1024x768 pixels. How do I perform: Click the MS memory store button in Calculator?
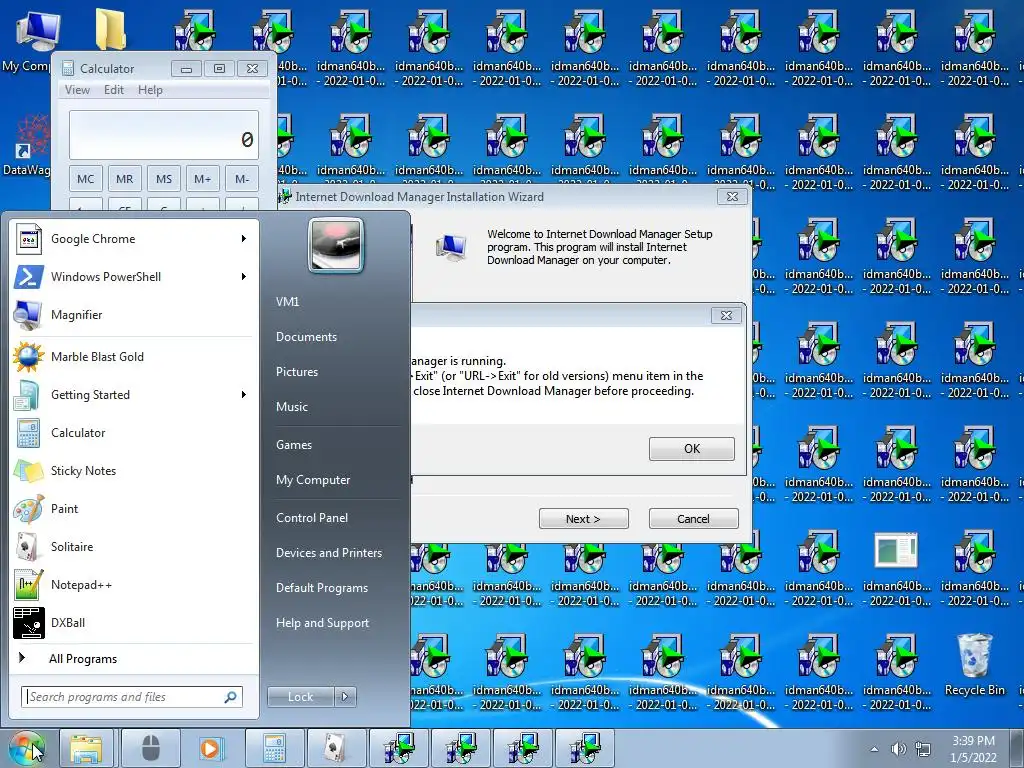point(164,179)
